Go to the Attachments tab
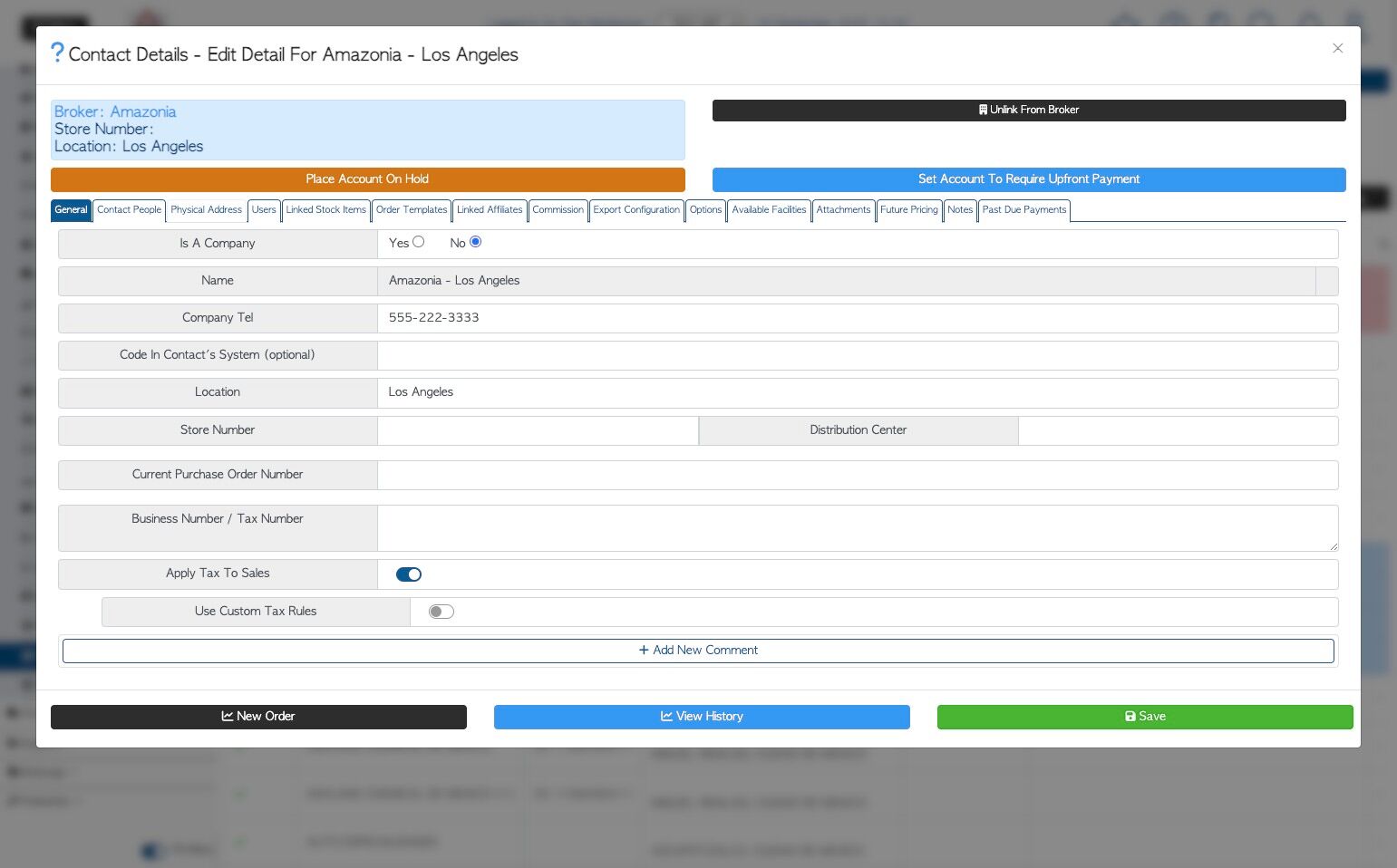Image resolution: width=1397 pixels, height=868 pixels. tap(843, 210)
